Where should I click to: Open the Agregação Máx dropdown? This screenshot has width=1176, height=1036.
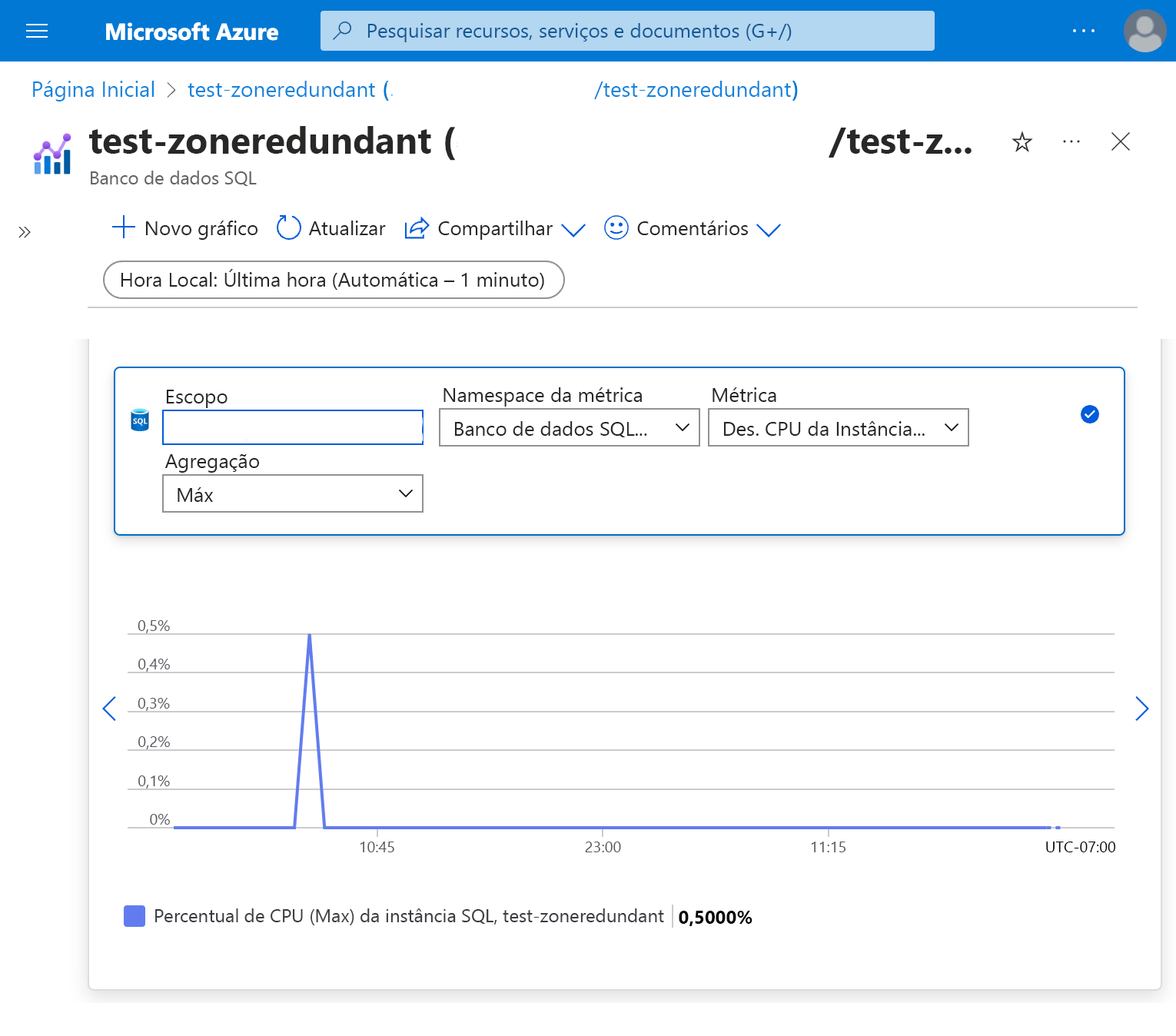(292, 494)
